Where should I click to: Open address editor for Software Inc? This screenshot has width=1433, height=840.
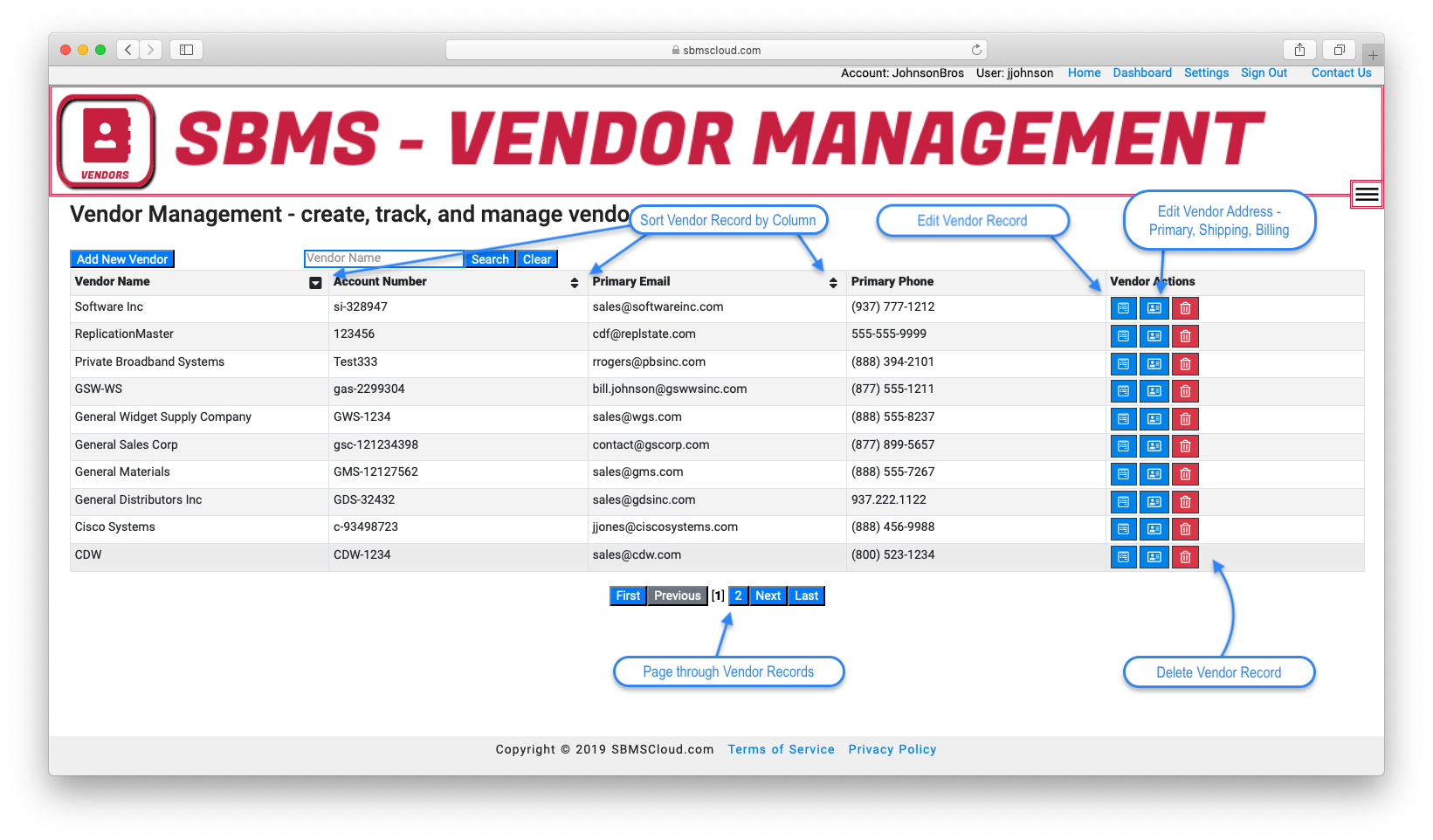pos(1154,308)
